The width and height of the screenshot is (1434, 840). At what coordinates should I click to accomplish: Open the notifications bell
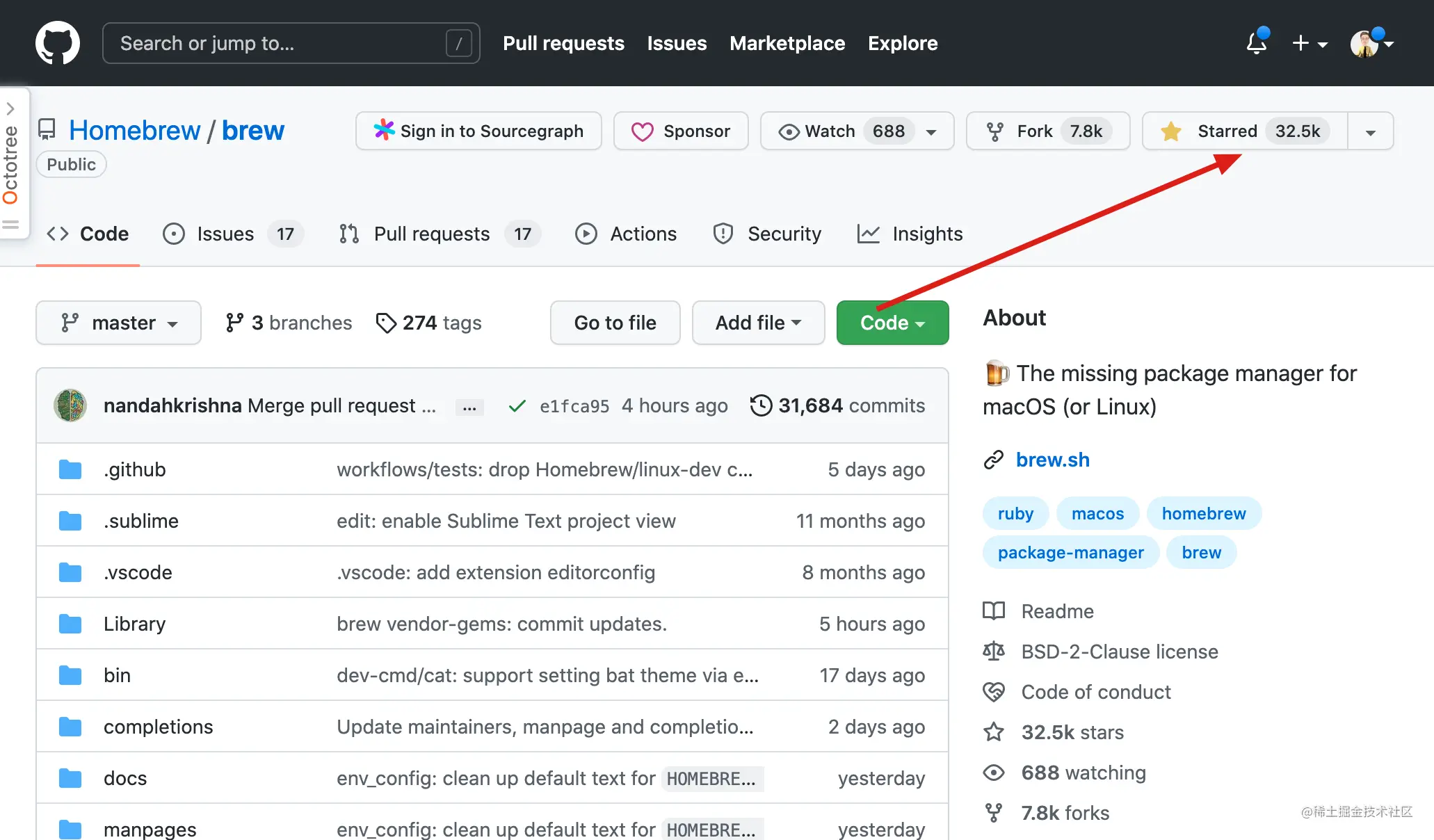[1257, 43]
